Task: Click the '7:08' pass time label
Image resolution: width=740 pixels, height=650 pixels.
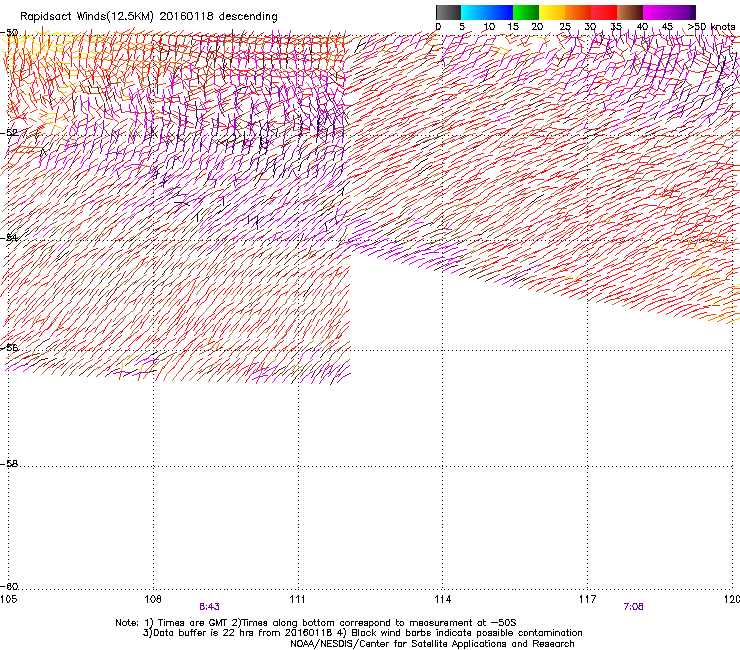Action: pyautogui.click(x=633, y=607)
